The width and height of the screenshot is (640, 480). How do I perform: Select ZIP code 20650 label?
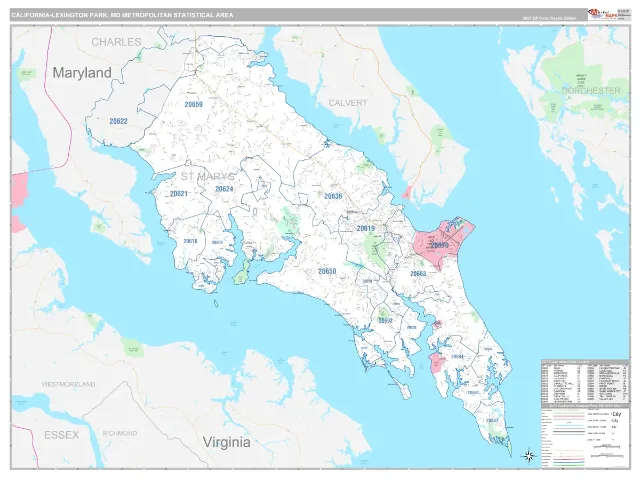tap(327, 271)
